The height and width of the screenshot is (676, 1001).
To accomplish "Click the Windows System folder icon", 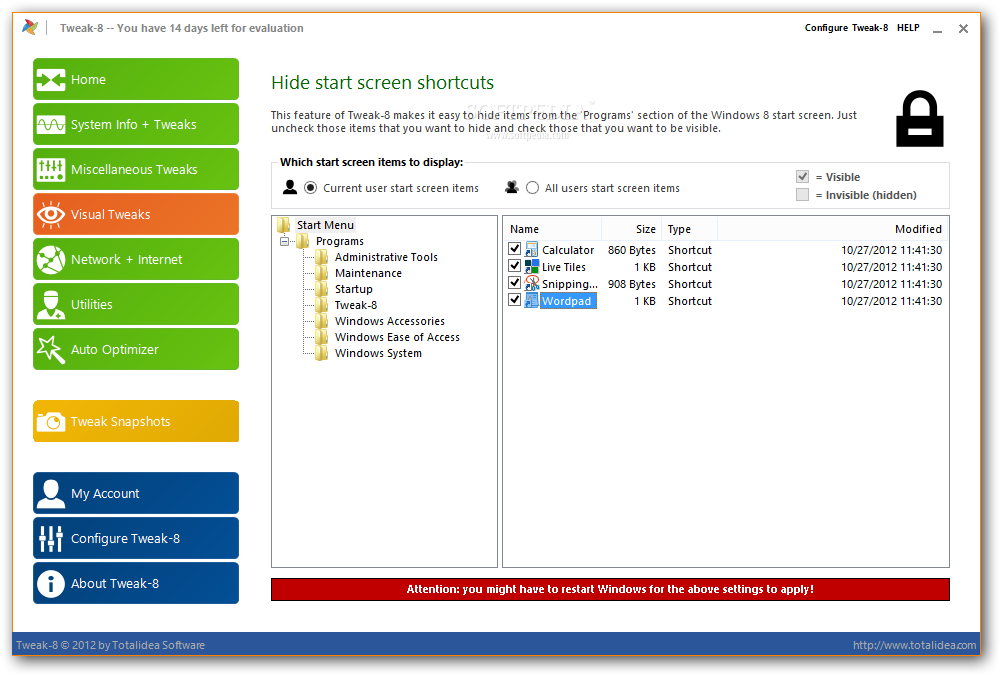I will click(322, 353).
